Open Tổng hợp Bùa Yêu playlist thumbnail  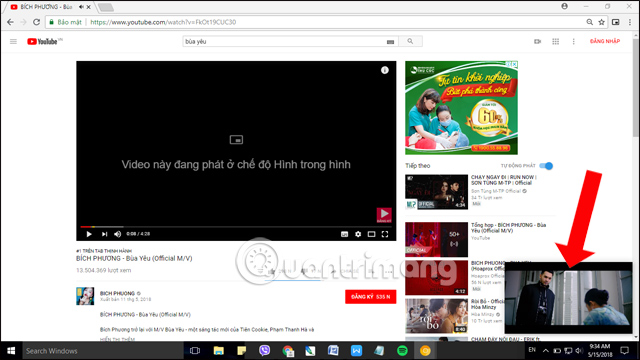point(436,240)
